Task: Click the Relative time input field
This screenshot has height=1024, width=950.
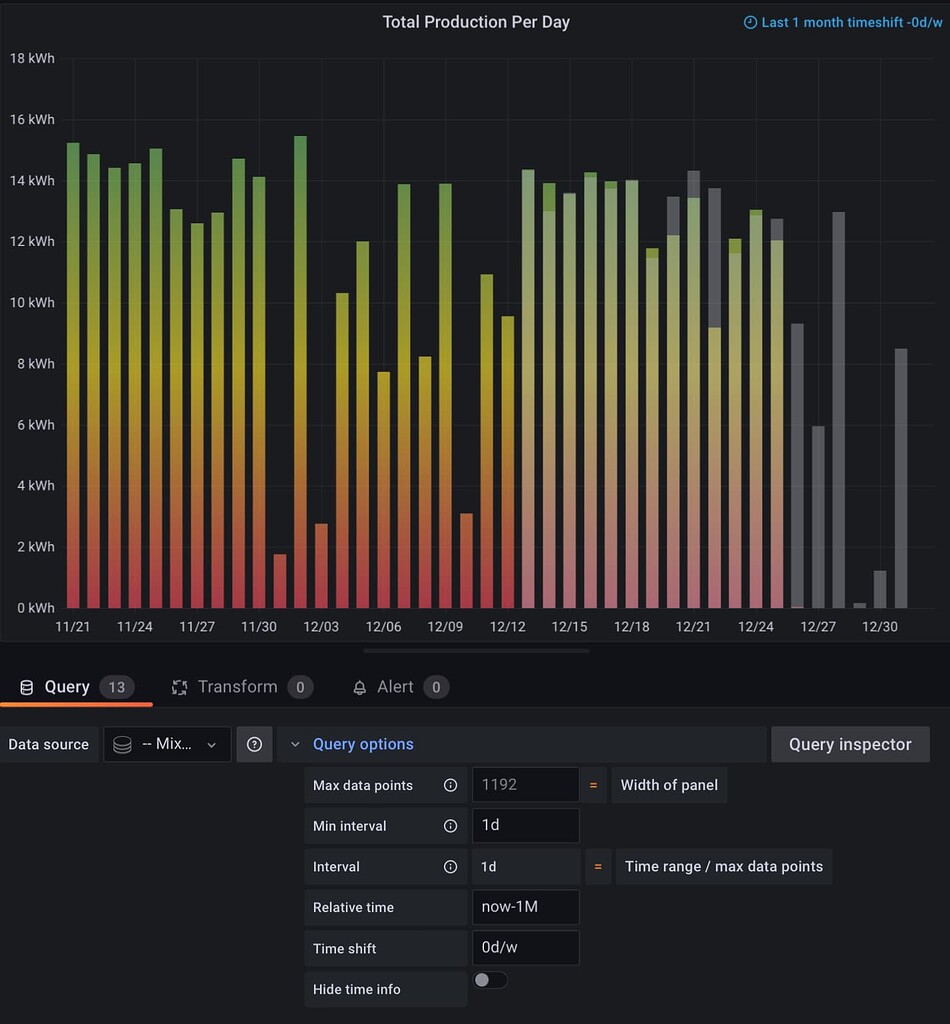Action: pos(525,906)
